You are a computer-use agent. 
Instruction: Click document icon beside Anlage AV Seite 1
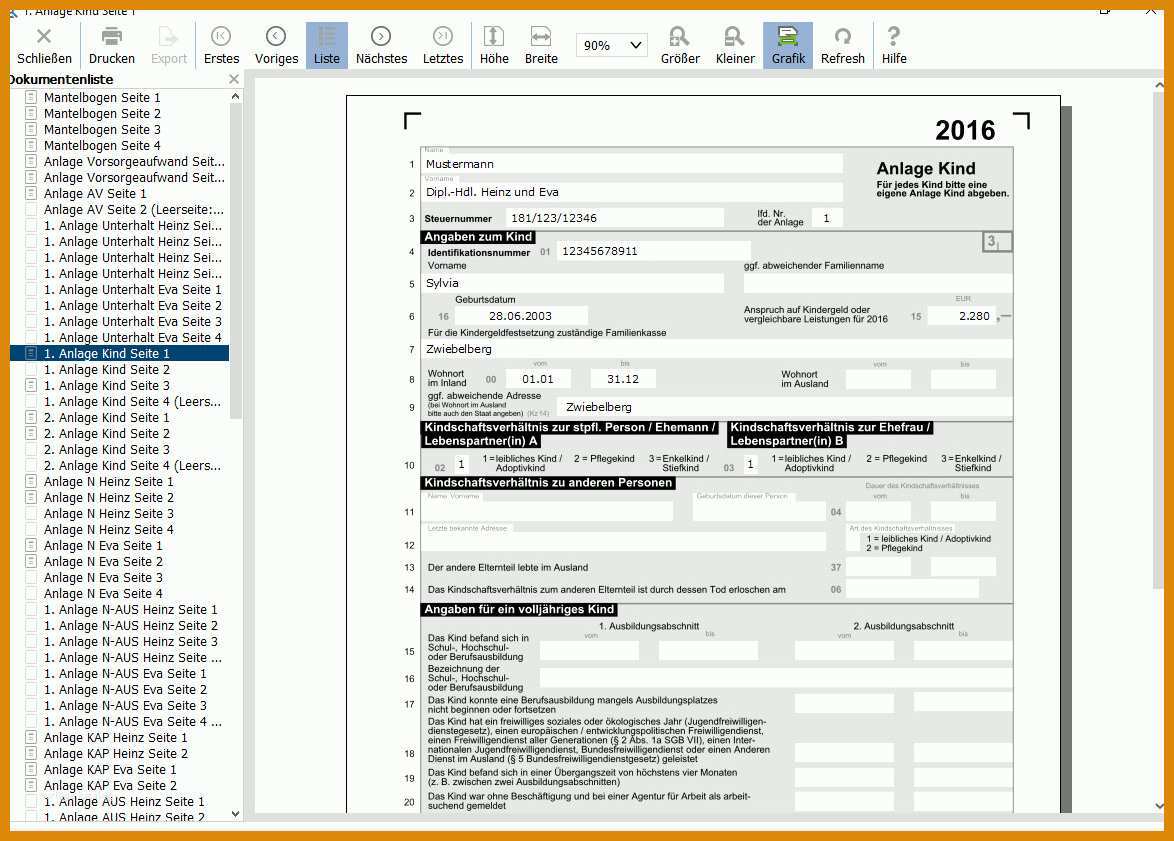click(31, 193)
